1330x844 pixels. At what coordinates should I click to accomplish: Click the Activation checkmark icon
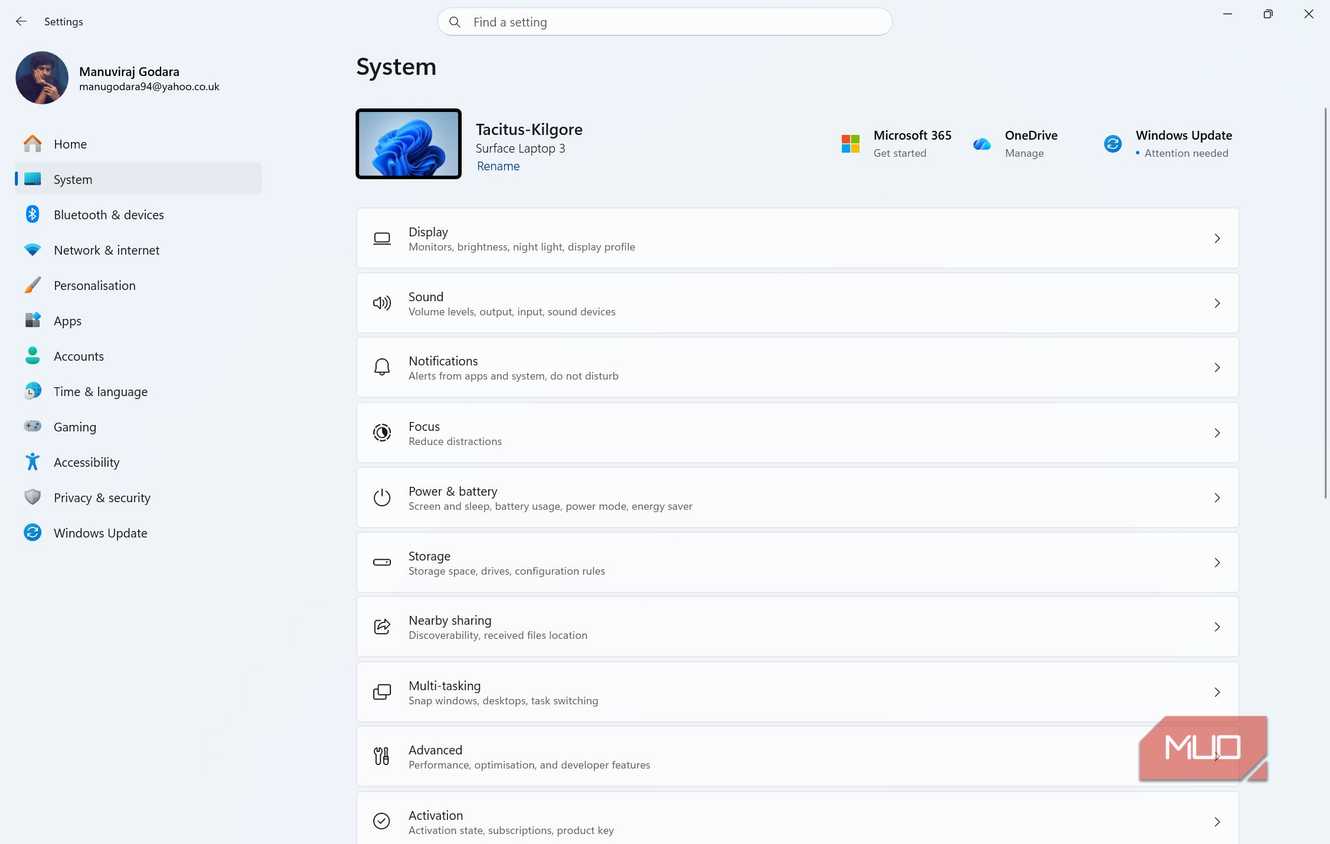point(382,821)
